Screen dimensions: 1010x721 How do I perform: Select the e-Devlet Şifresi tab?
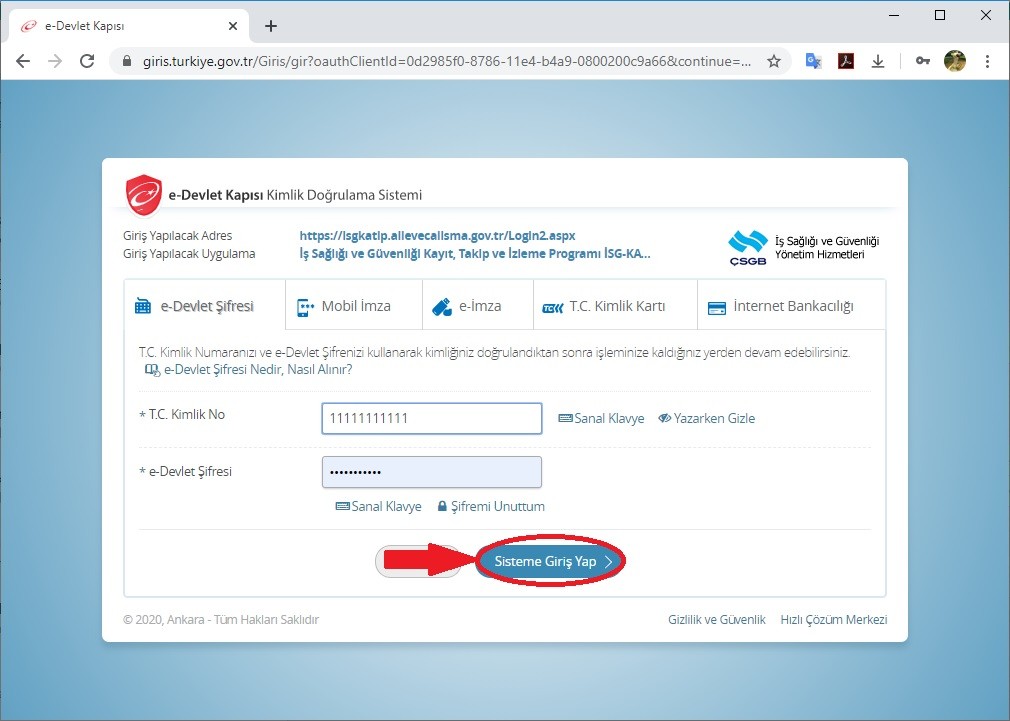coord(204,305)
